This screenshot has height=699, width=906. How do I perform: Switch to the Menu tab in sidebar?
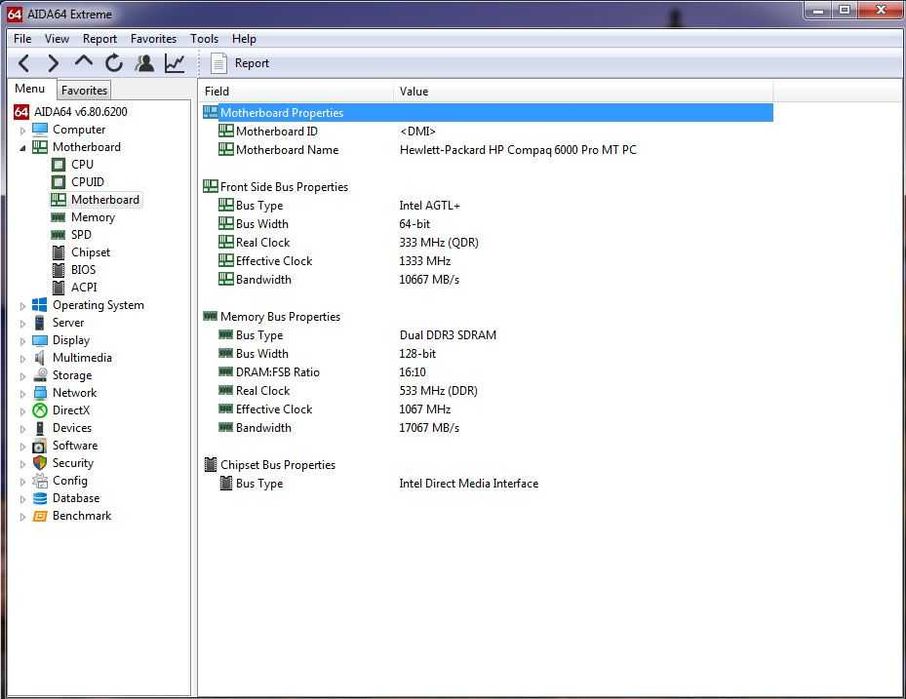pyautogui.click(x=30, y=88)
